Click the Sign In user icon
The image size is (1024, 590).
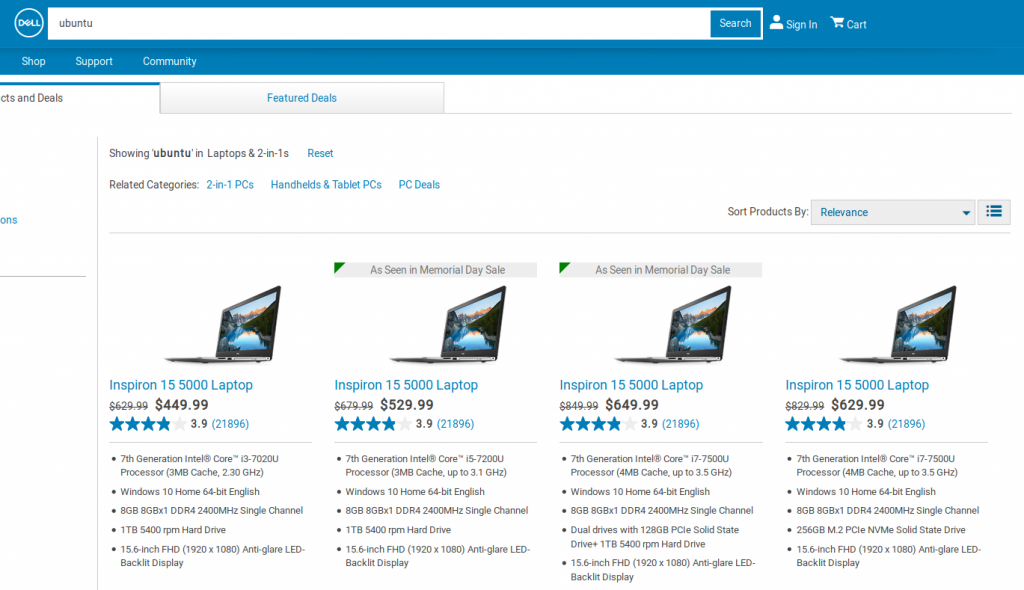click(x=776, y=23)
